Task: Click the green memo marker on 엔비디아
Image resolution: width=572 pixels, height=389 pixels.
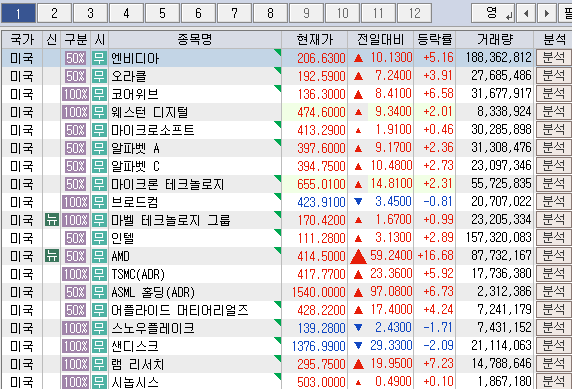Action: [278, 52]
